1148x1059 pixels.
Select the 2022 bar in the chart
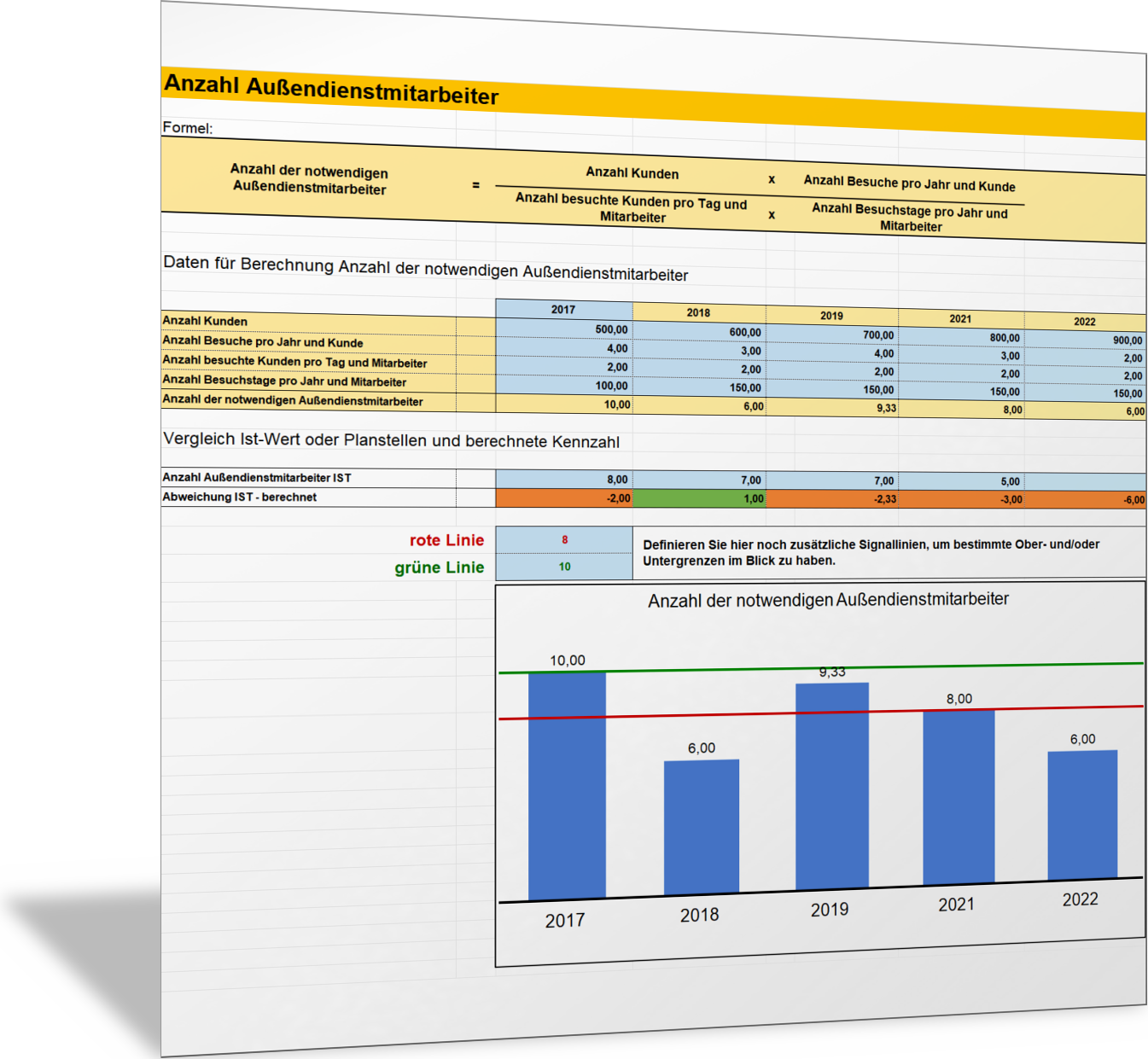[1082, 815]
